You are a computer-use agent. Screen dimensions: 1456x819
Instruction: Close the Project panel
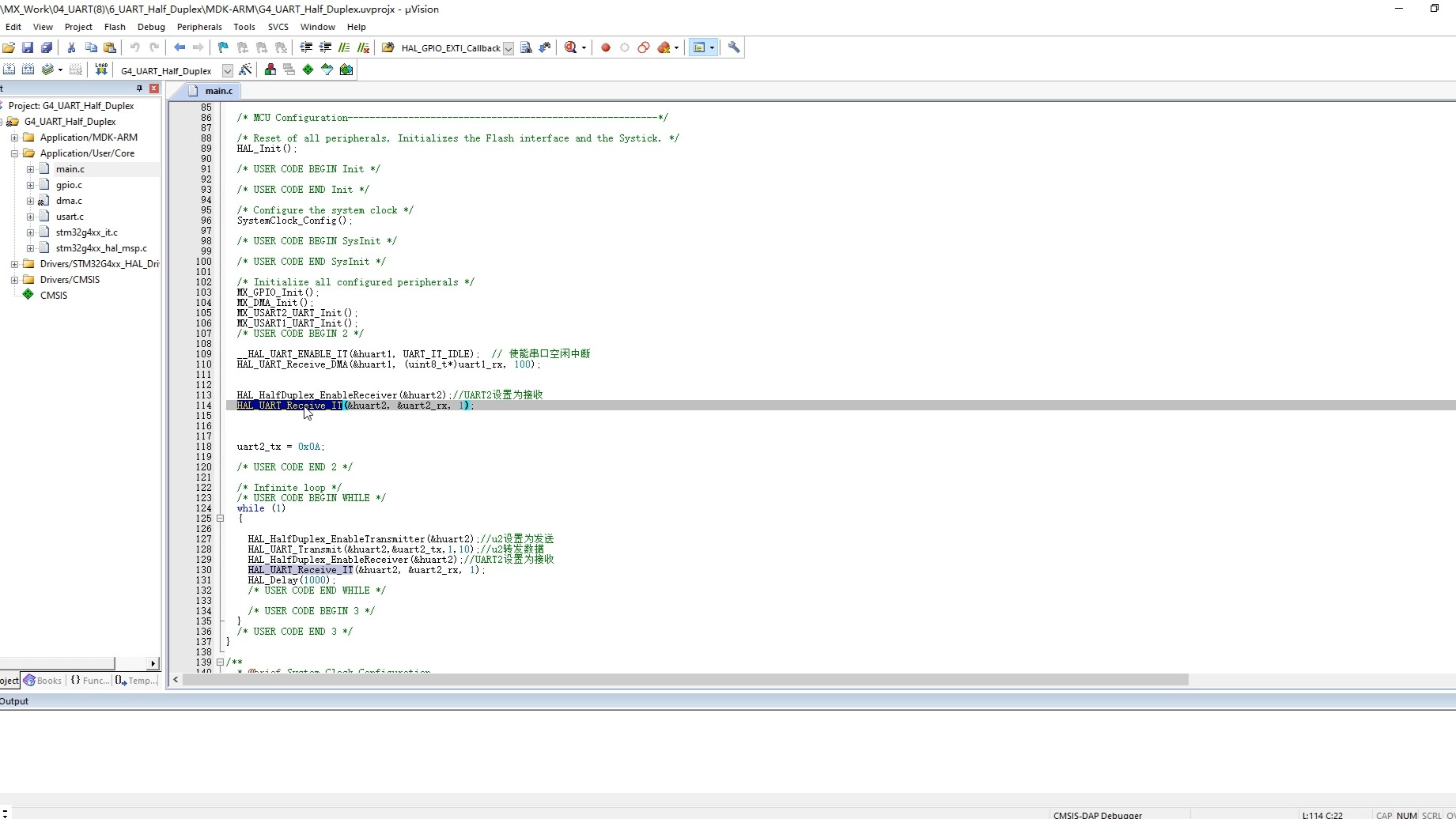154,89
